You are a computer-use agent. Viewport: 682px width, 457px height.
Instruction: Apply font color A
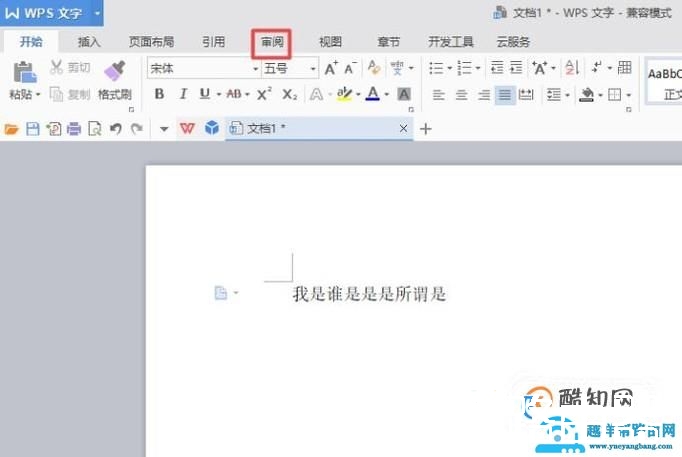(x=373, y=94)
